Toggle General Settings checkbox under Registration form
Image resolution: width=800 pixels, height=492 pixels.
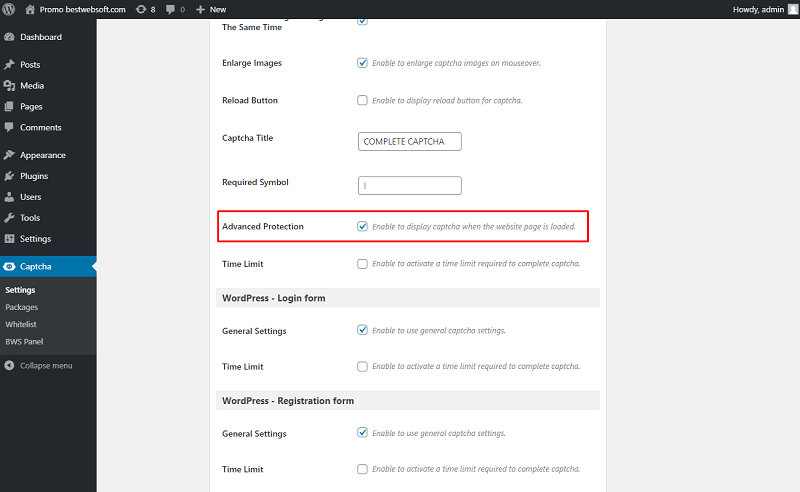(x=362, y=433)
